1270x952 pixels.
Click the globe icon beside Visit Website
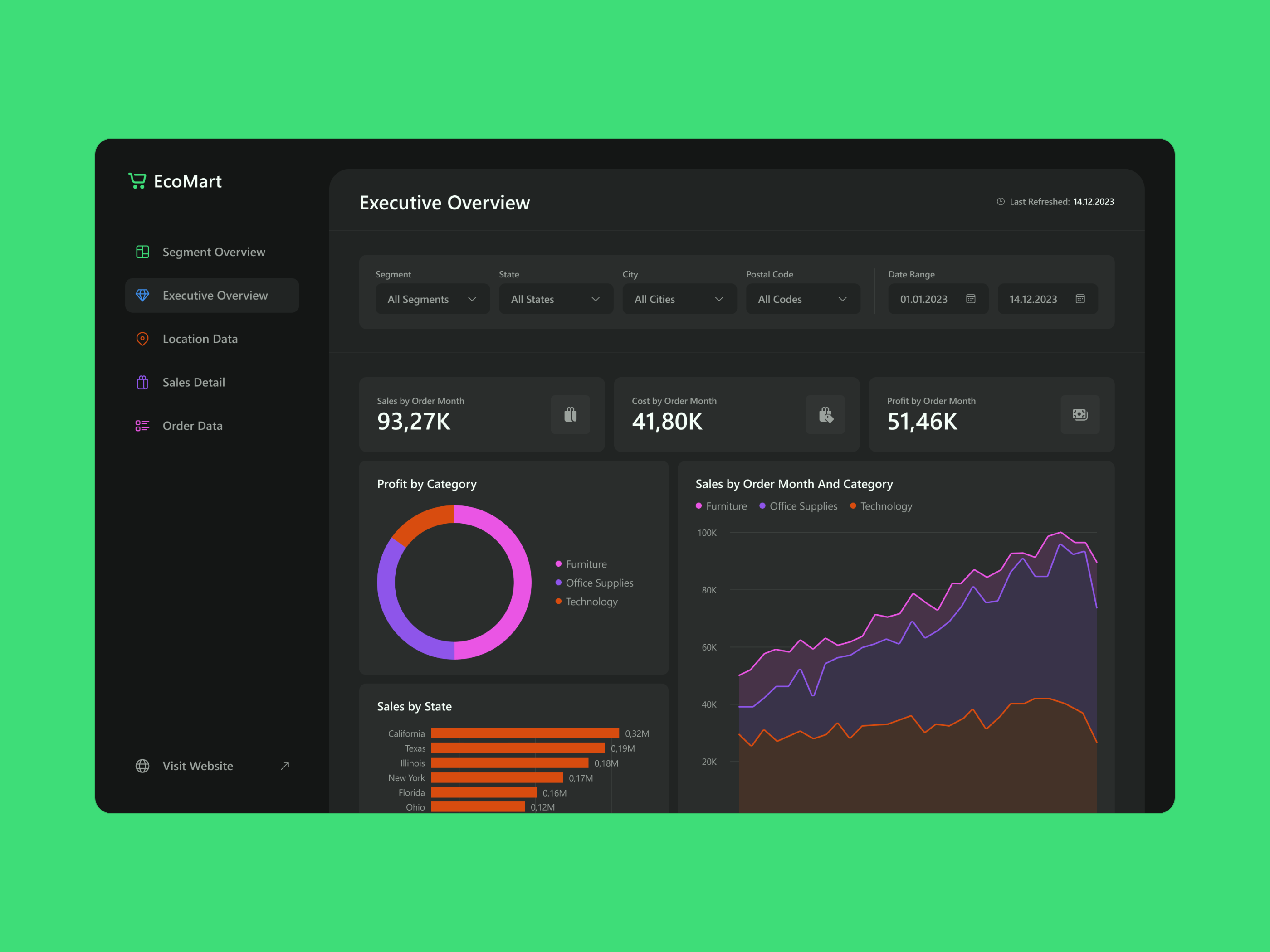click(142, 766)
